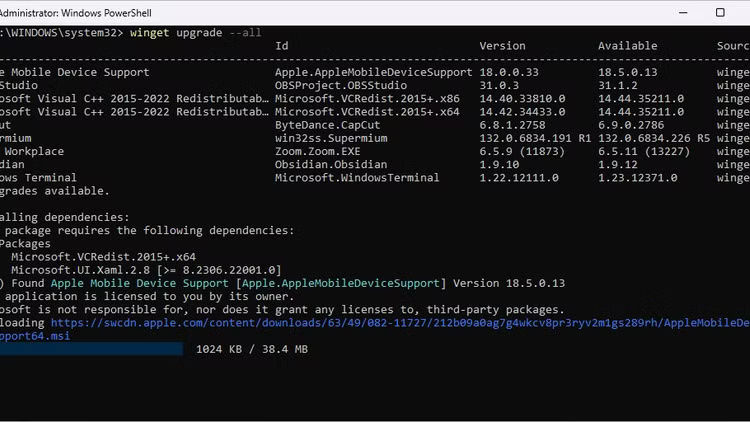Click the 'Version' column header
This screenshot has height=422, width=750.
[502, 46]
